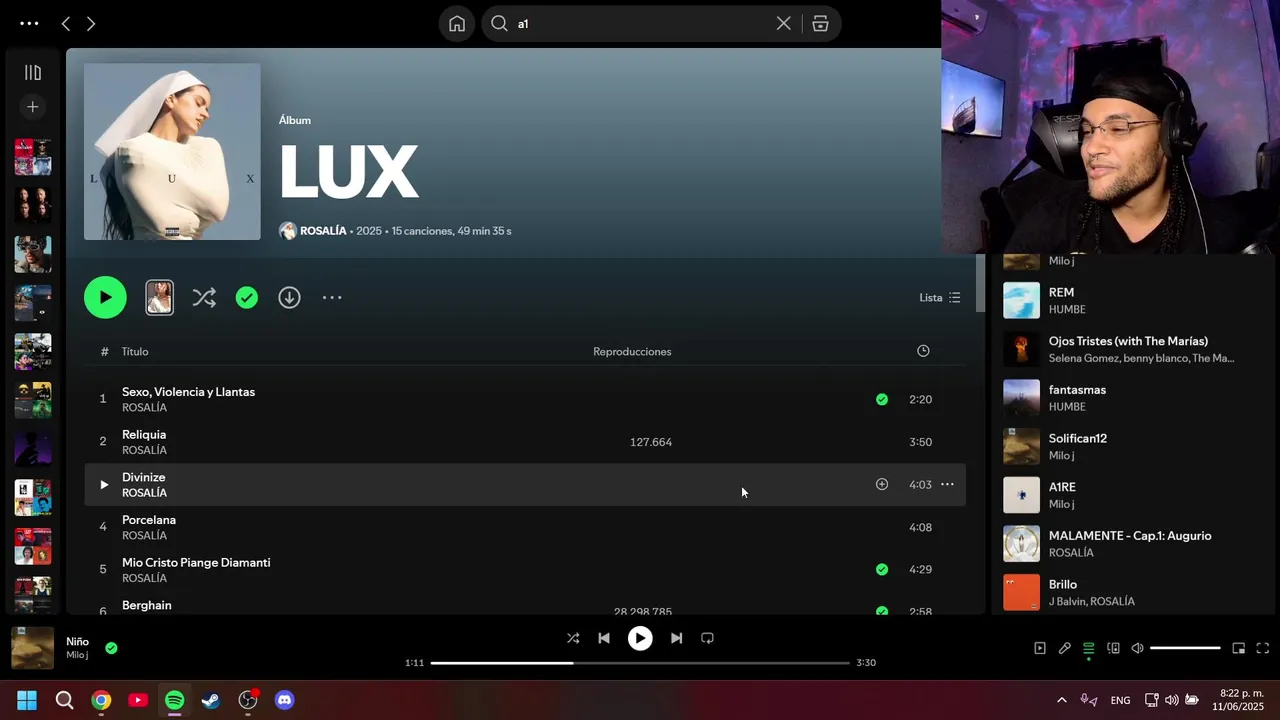Open the ROSALÍA artist link

pyautogui.click(x=323, y=231)
